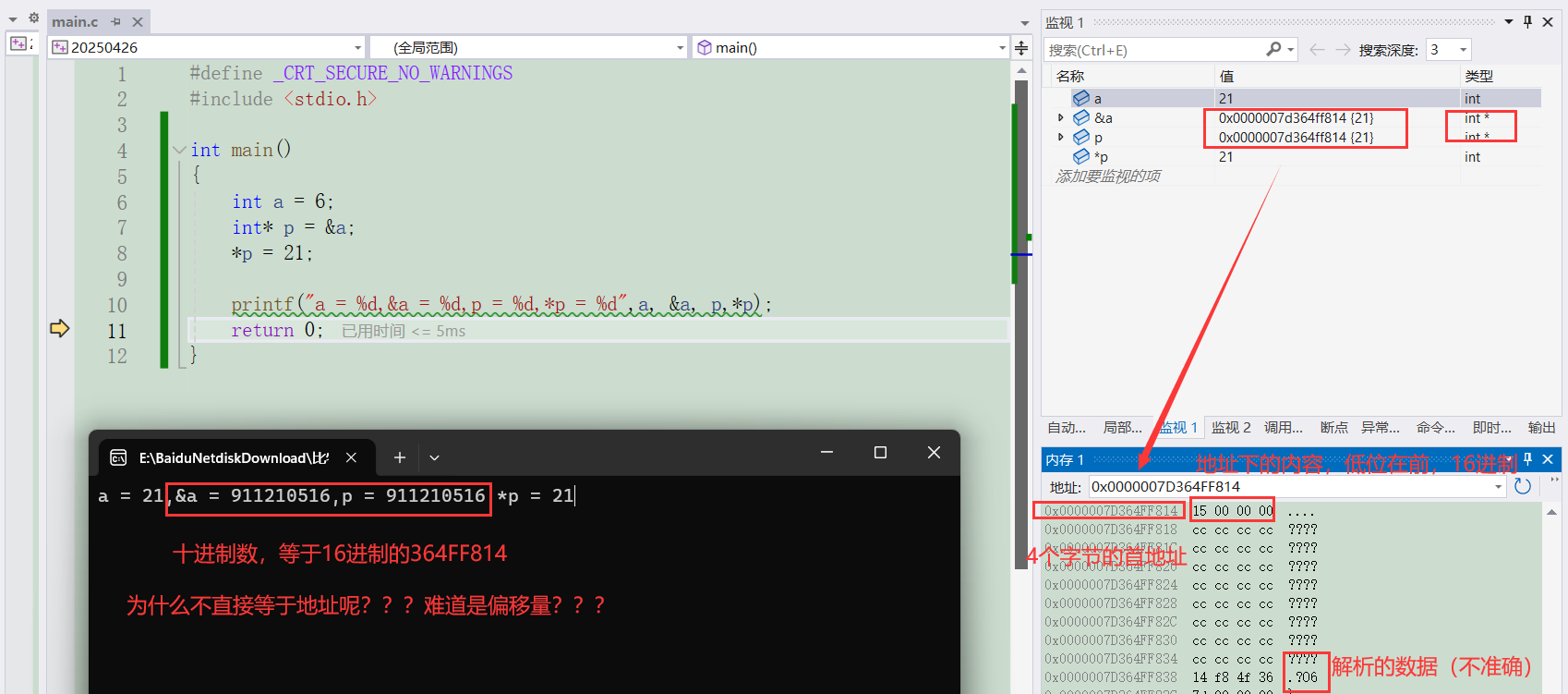Switch to the 调用... tab
The image size is (1568, 694).
tap(1284, 427)
